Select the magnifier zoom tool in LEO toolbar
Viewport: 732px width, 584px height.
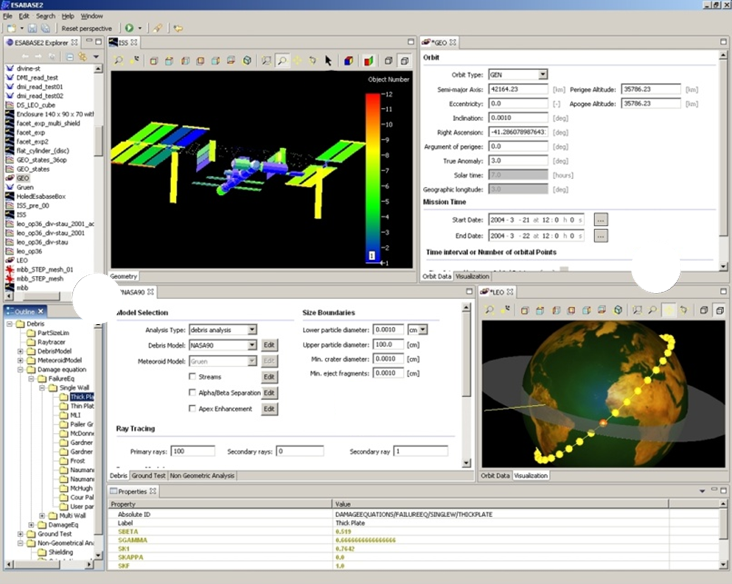click(653, 310)
